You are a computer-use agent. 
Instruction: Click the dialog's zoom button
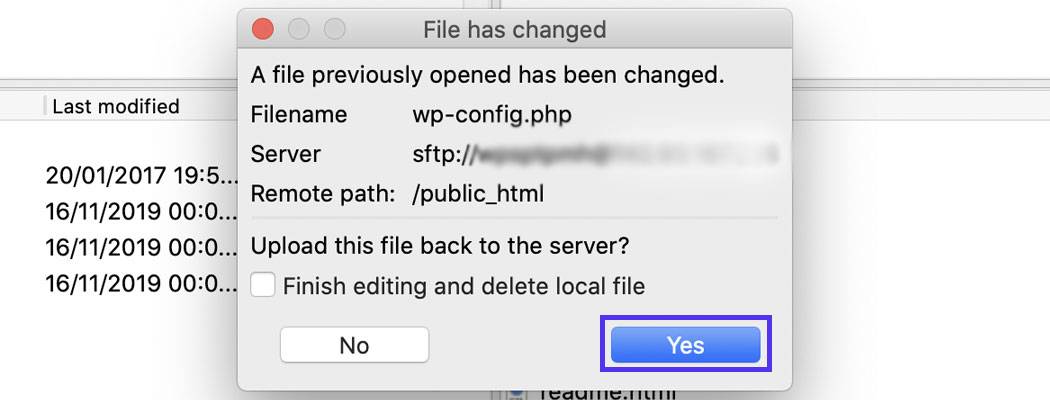[333, 29]
